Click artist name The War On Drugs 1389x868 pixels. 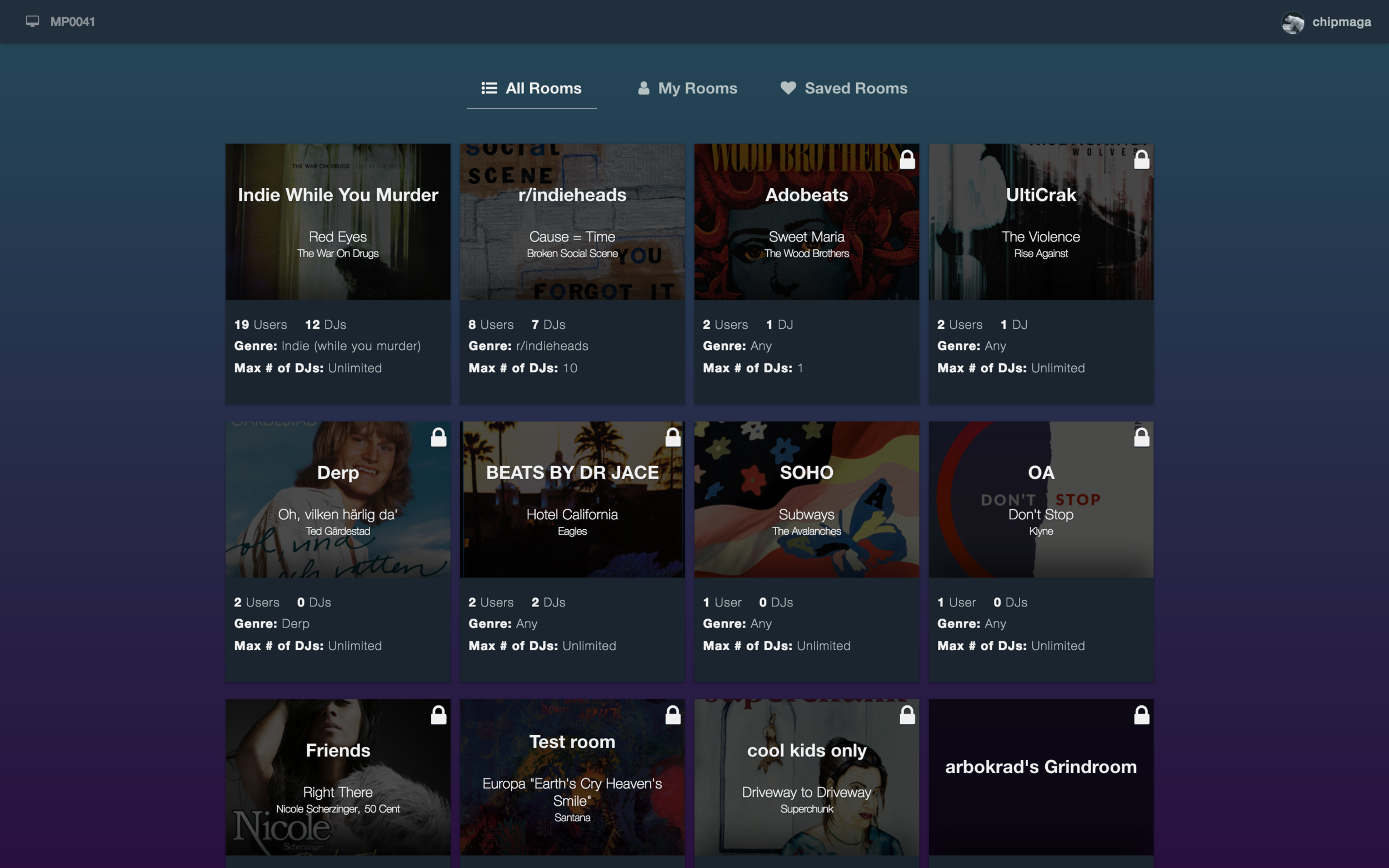coord(338,253)
